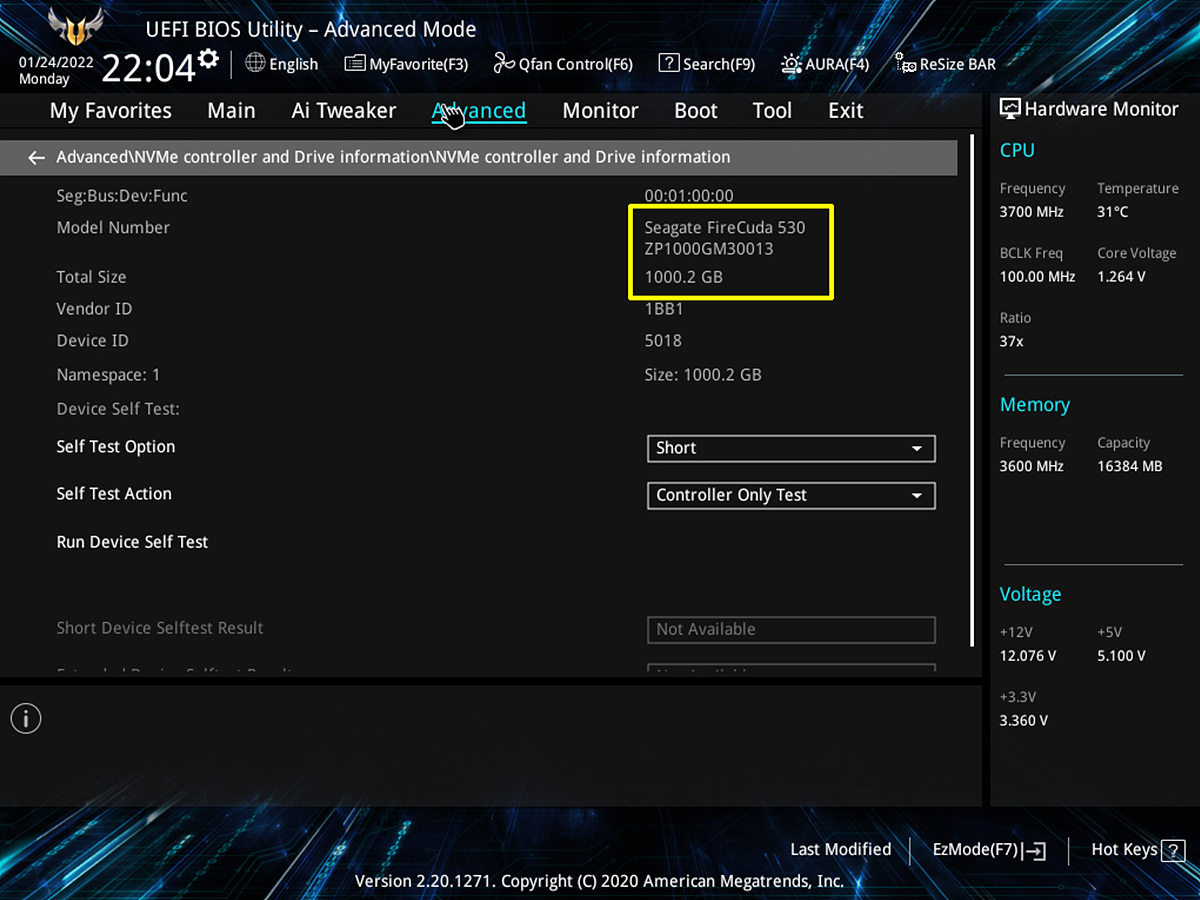The height and width of the screenshot is (900, 1200).
Task: Click Run Device Self Test
Action: point(132,542)
